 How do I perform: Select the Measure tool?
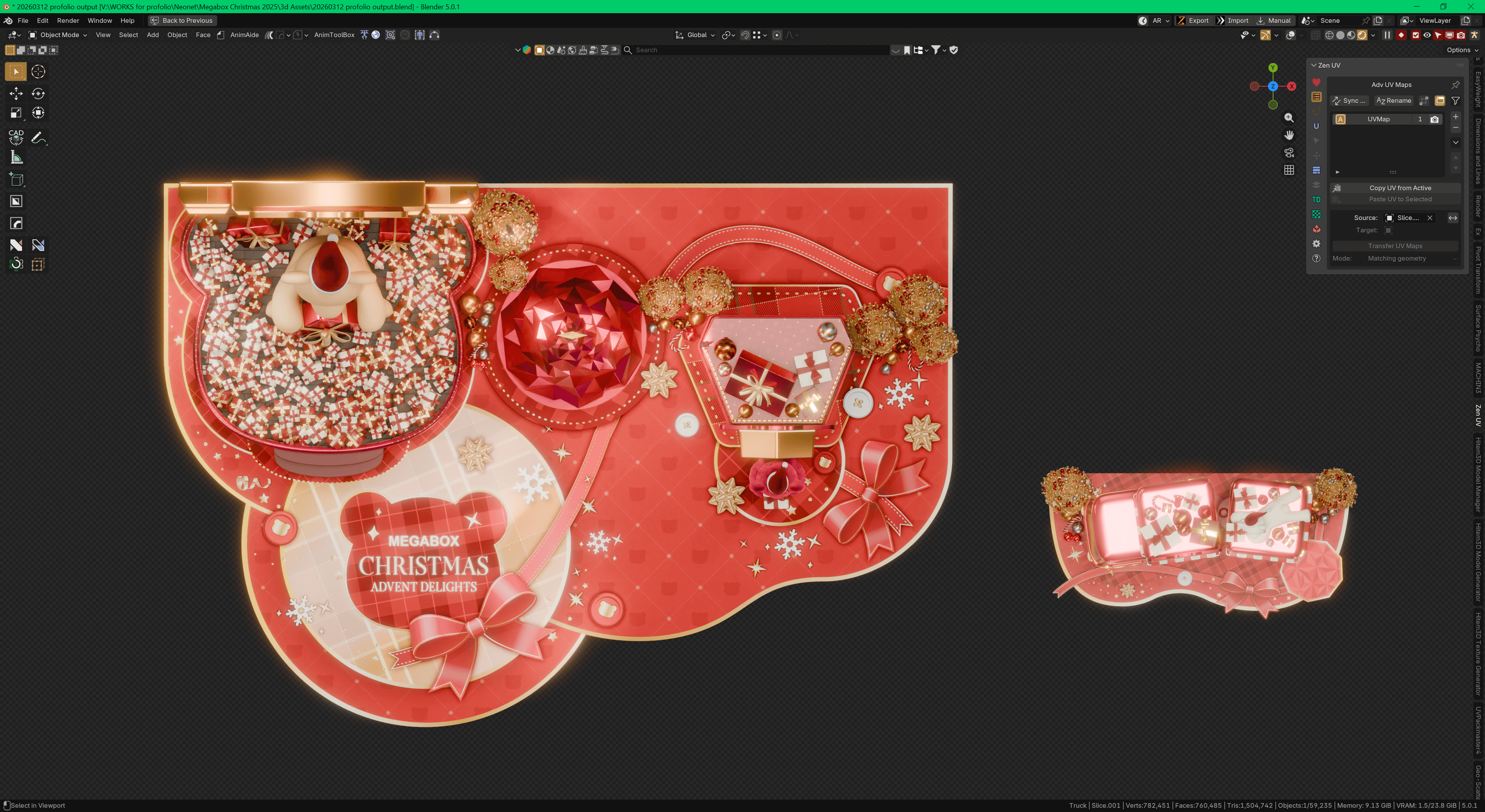click(16, 157)
